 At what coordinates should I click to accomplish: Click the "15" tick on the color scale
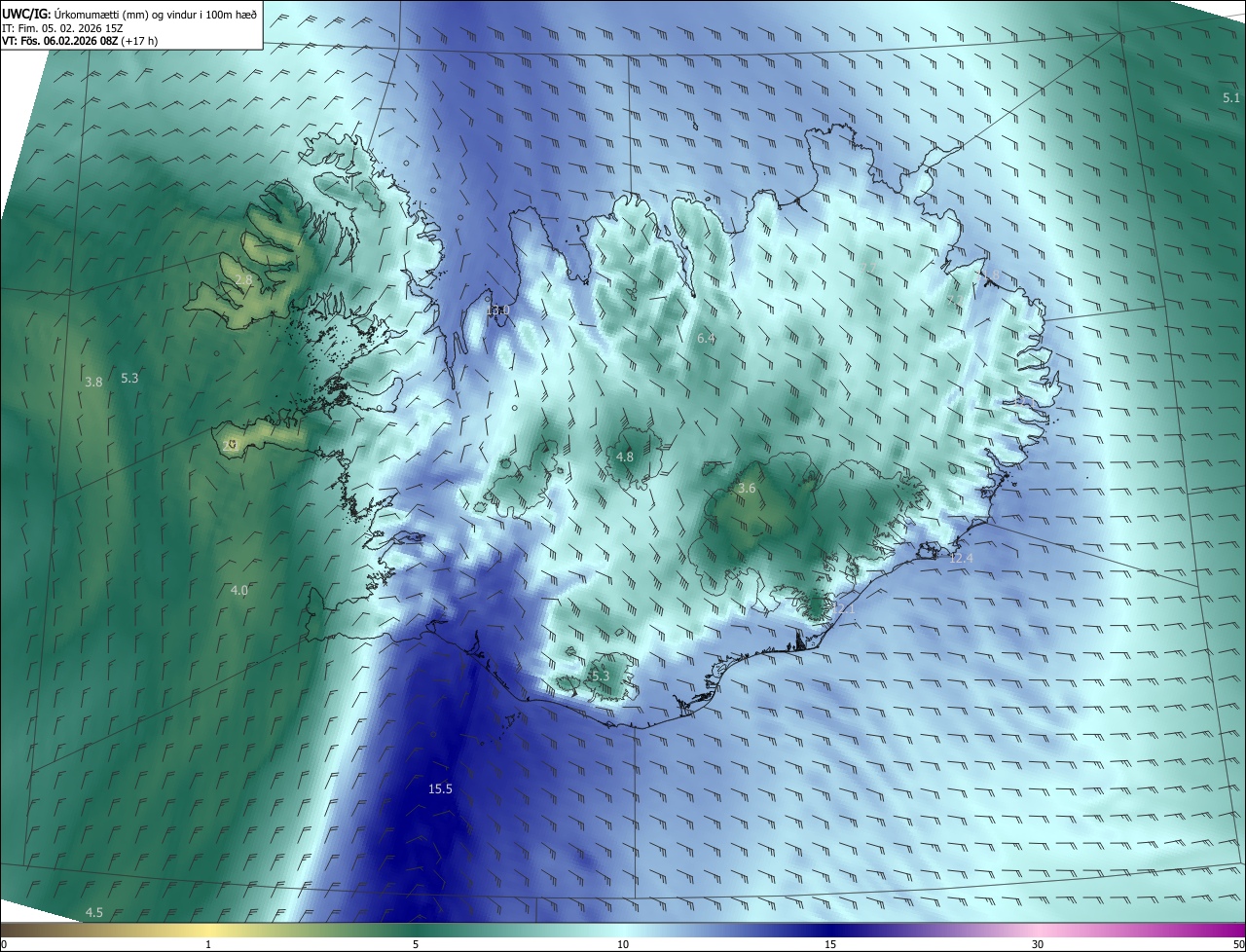[830, 945]
